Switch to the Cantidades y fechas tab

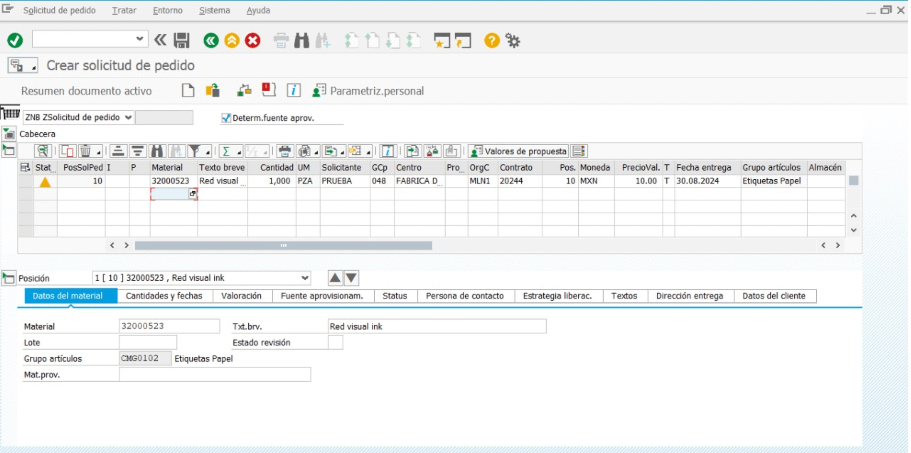click(165, 296)
